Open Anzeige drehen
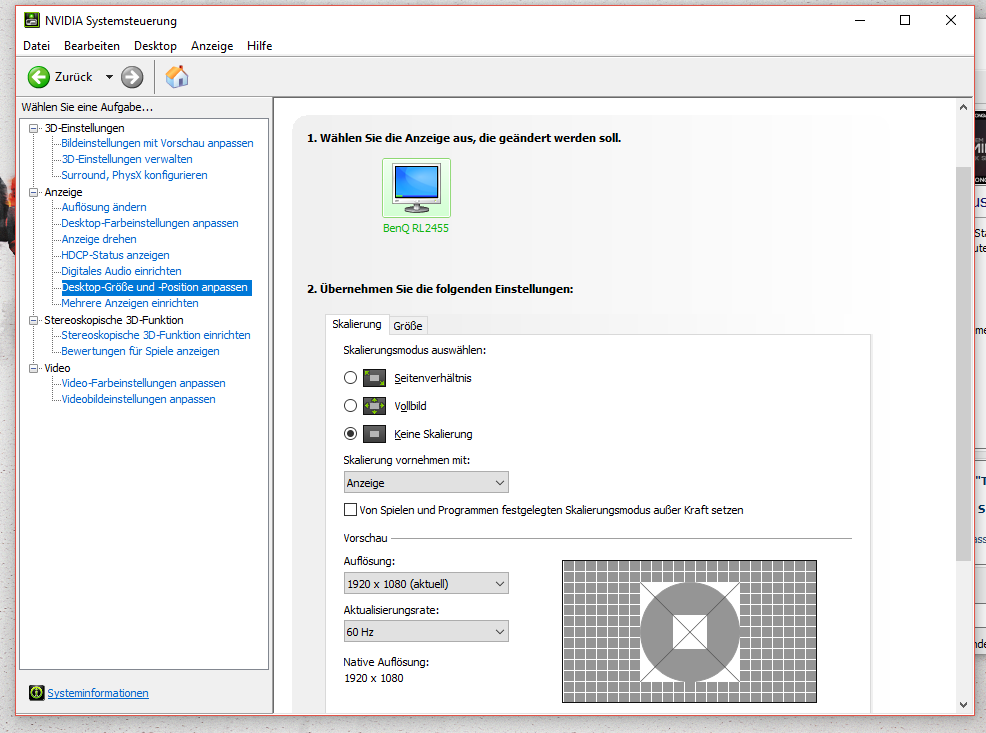 click(99, 239)
